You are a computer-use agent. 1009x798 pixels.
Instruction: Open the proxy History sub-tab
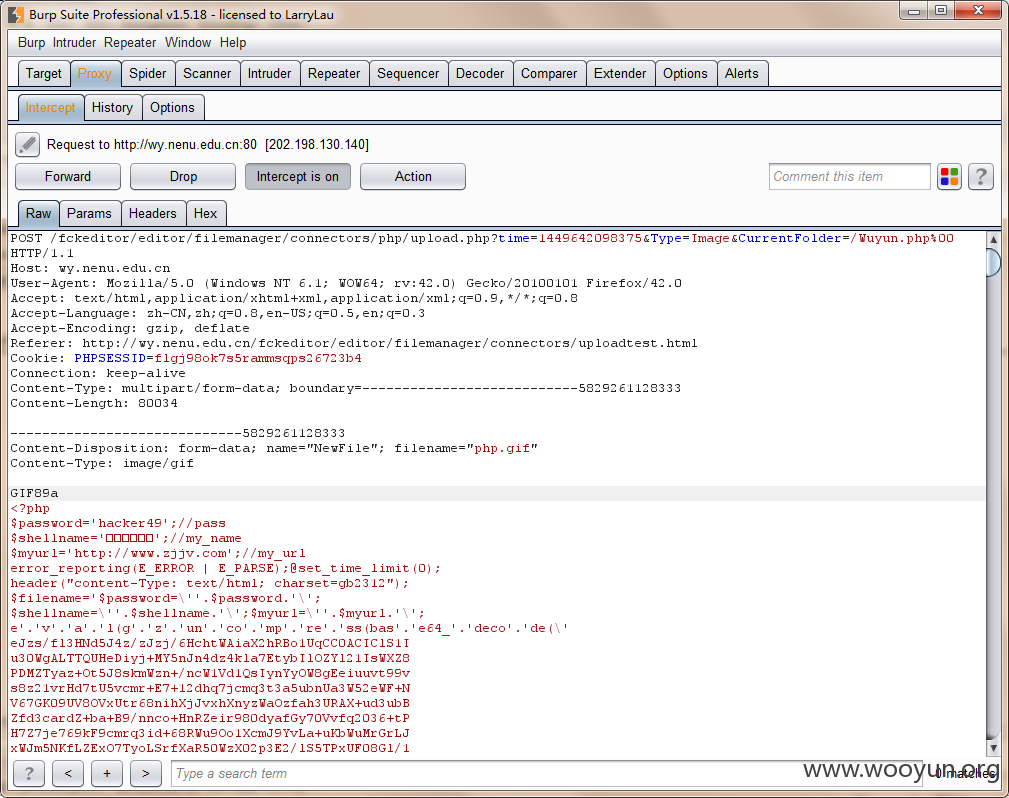coord(112,107)
